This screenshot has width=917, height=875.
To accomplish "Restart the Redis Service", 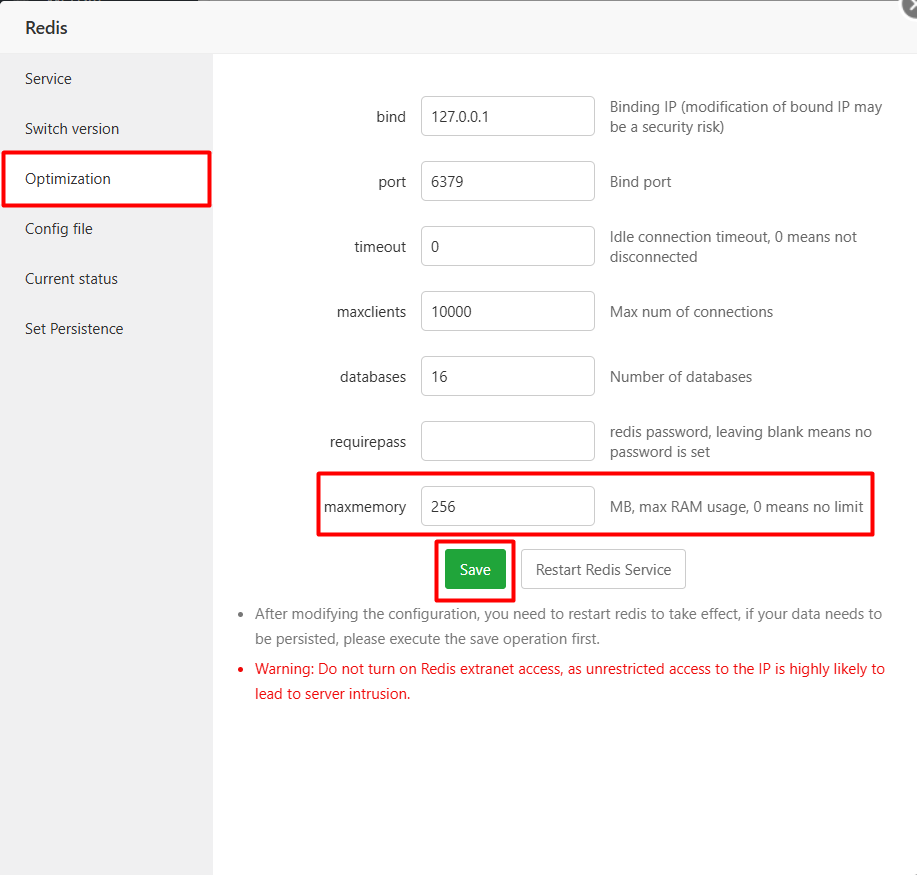I will click(x=602, y=568).
